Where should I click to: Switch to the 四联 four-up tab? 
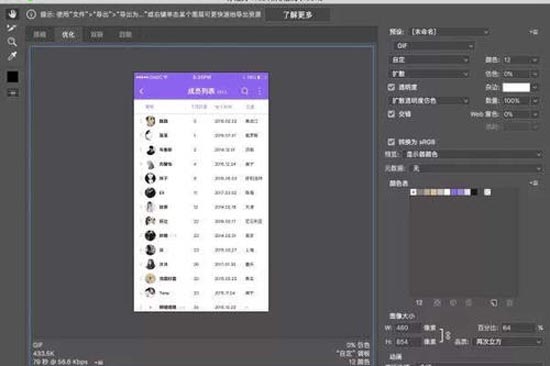tap(125, 34)
